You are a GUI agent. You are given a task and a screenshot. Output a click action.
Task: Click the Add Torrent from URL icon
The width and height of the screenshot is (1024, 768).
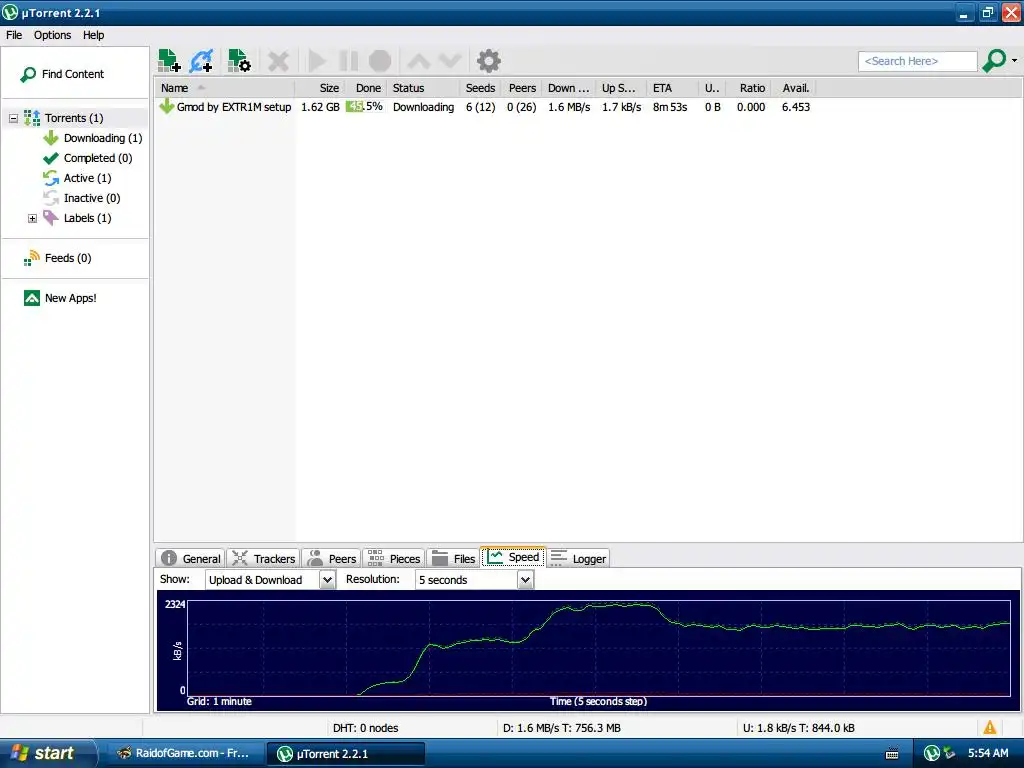[201, 61]
